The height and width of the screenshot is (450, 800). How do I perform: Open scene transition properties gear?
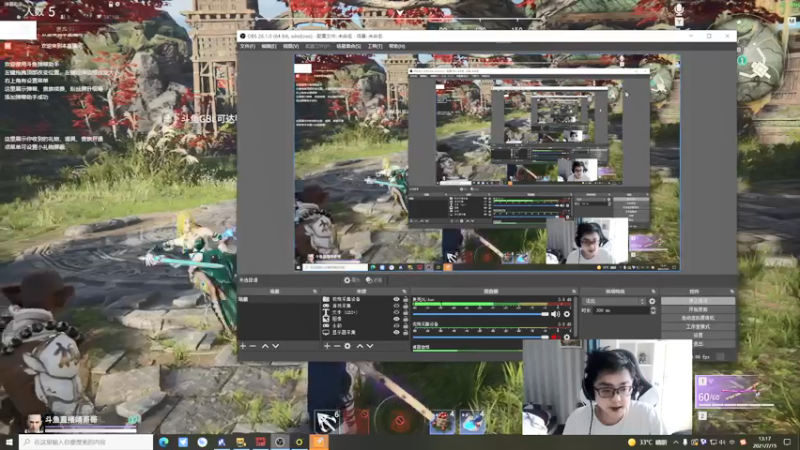click(652, 301)
